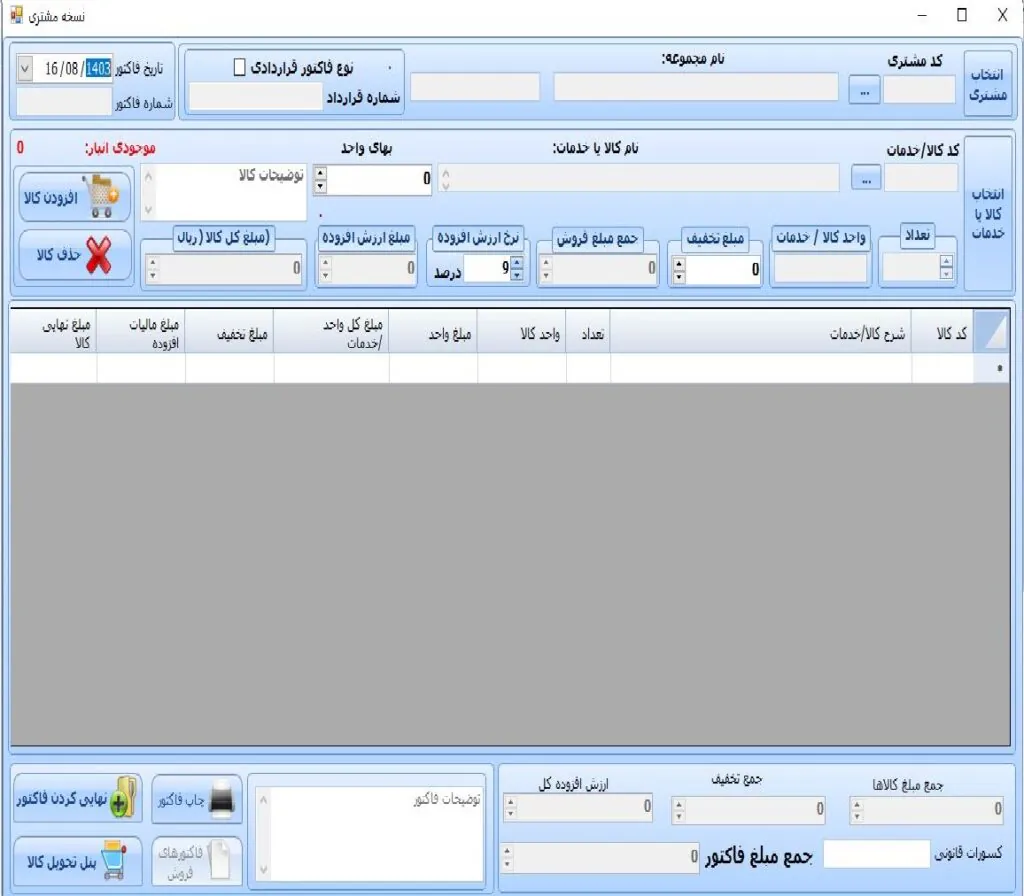Click into the کسورات قانونی input field

[x=876, y=853]
